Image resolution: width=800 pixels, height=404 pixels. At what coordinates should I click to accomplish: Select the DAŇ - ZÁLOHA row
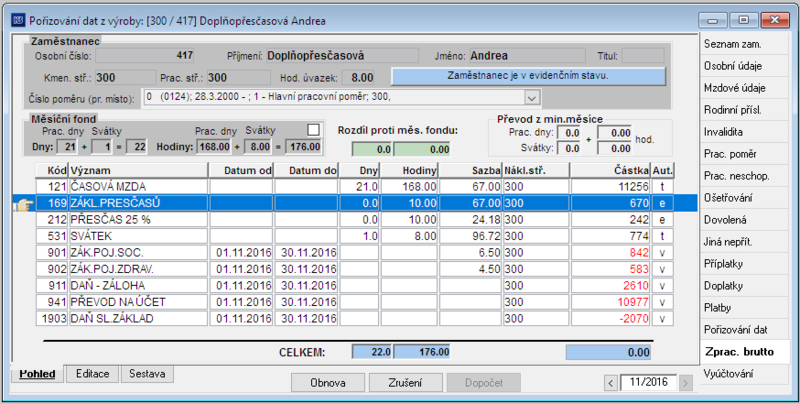(x=355, y=286)
